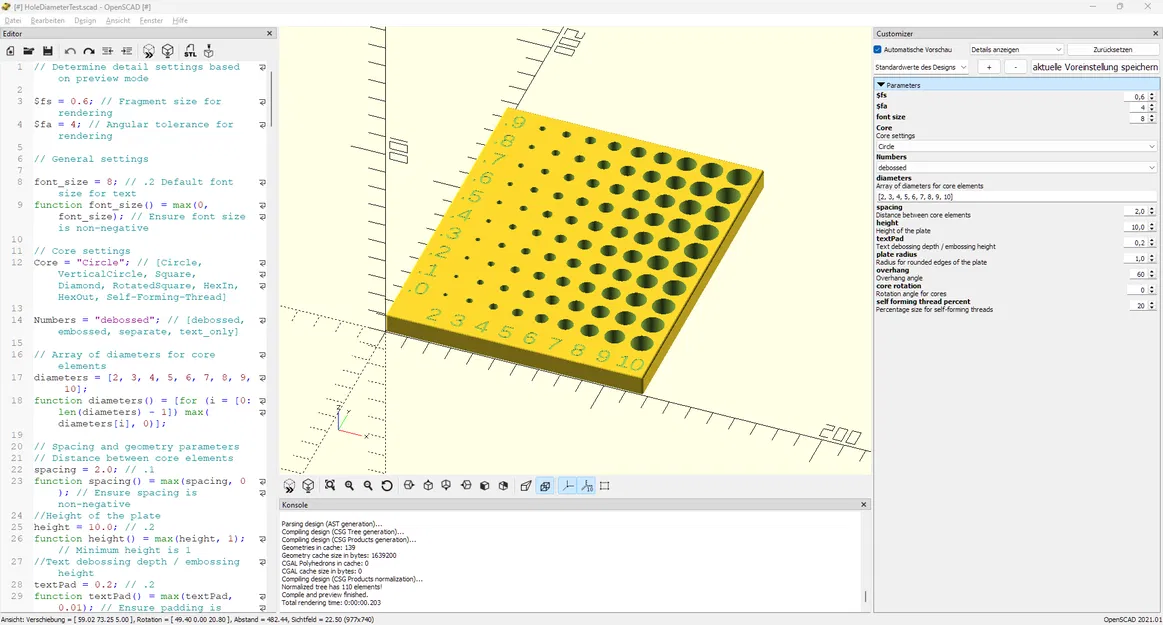Image resolution: width=1163 pixels, height=625 pixels.
Task: Click the Save file icon
Action: tap(47, 51)
